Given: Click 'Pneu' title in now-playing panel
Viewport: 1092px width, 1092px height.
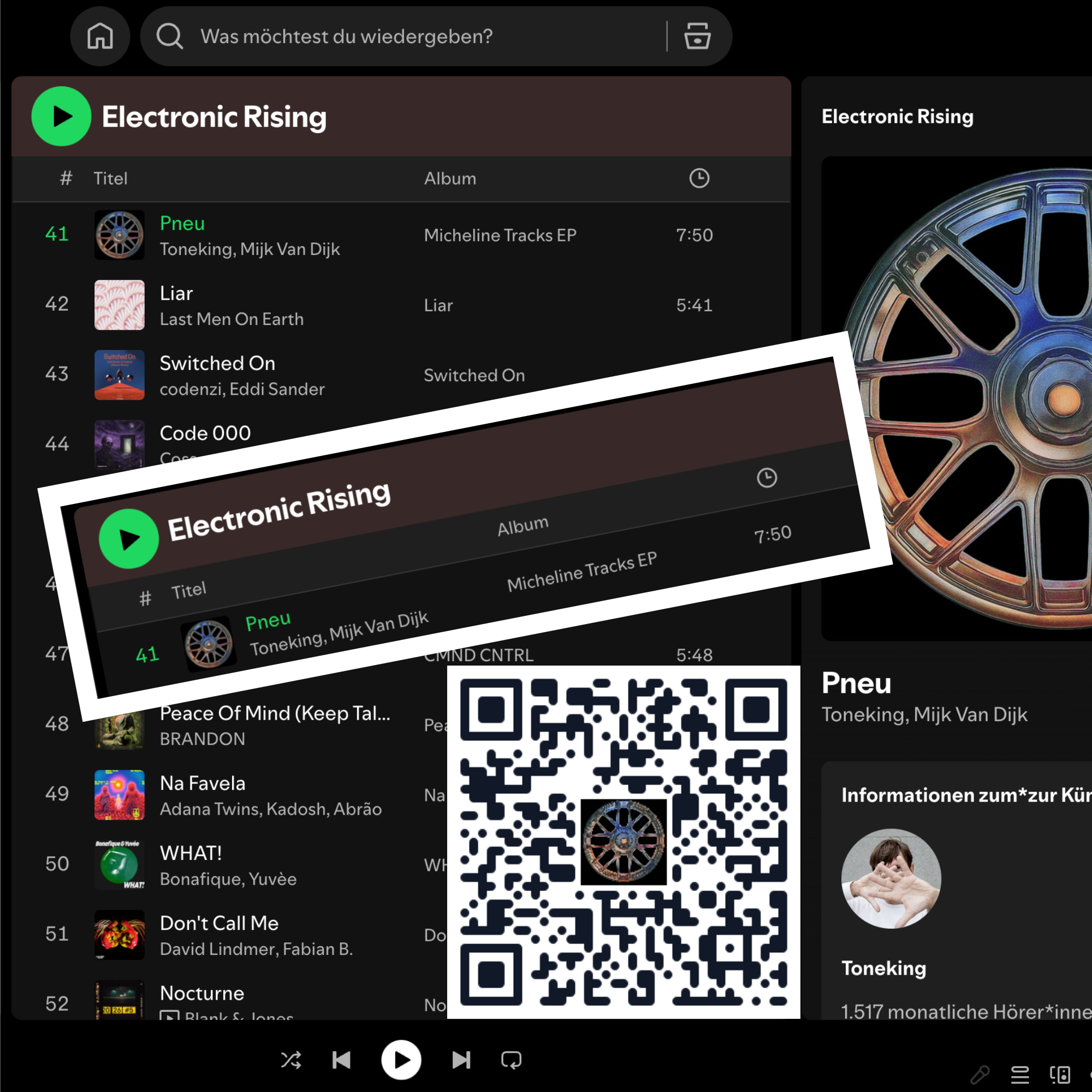Looking at the screenshot, I should [x=856, y=683].
